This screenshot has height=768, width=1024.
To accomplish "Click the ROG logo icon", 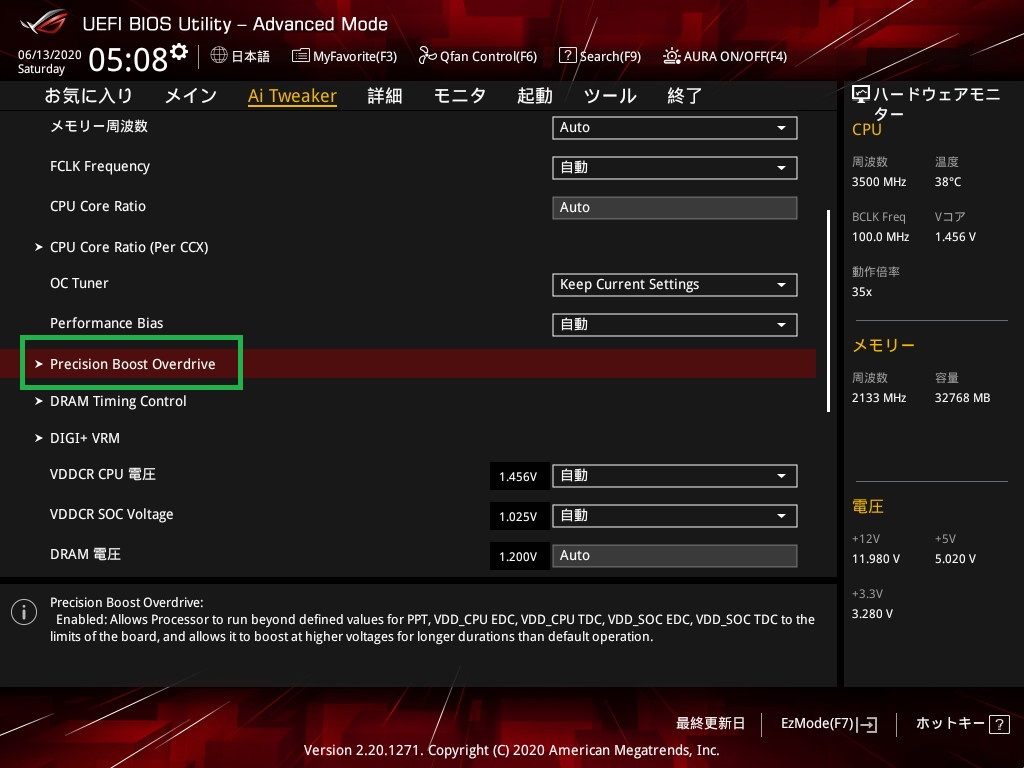I will (x=43, y=22).
